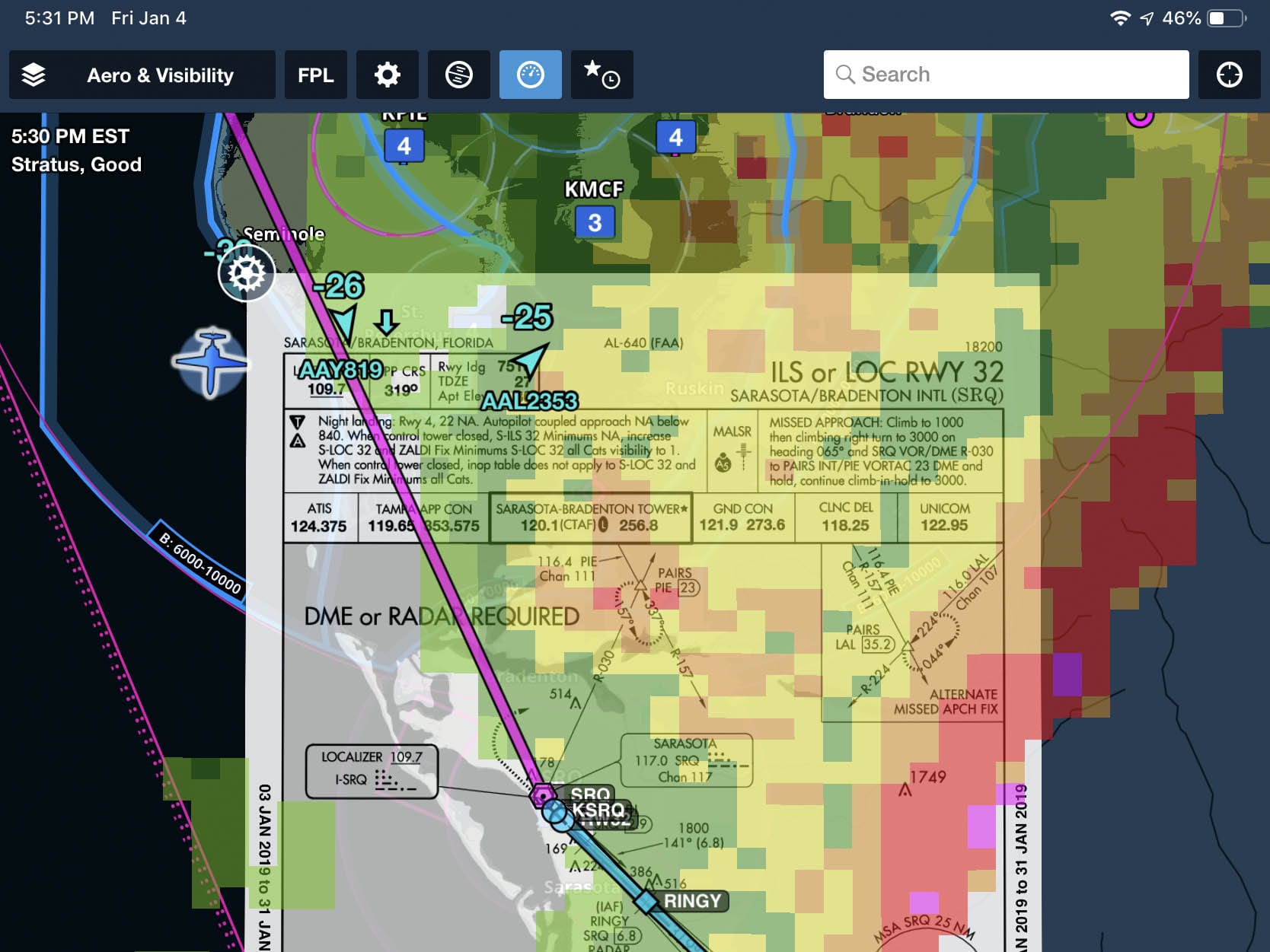Tap the KMCF airport label
This screenshot has width=1270, height=952.
[594, 189]
